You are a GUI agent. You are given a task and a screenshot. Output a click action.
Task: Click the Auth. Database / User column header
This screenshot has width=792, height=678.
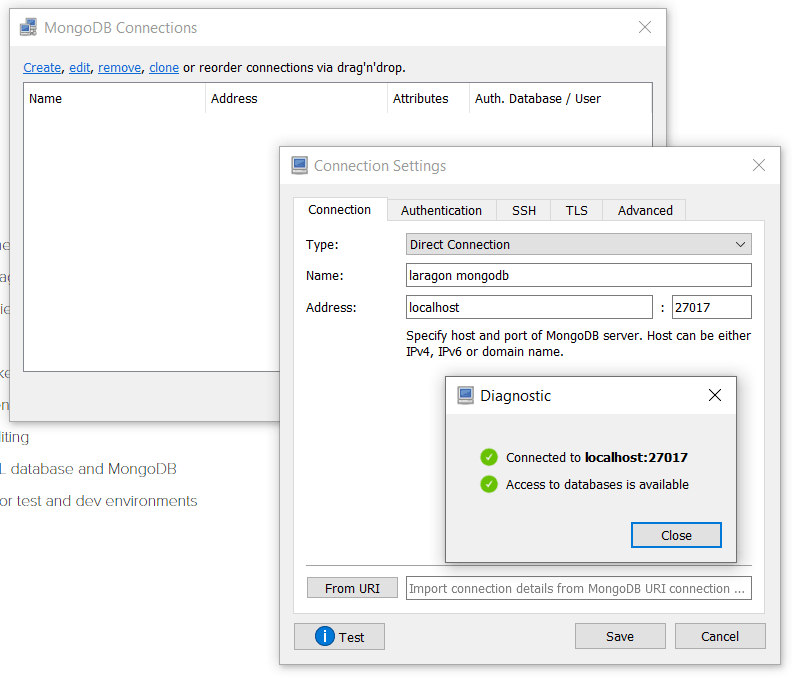[560, 99]
